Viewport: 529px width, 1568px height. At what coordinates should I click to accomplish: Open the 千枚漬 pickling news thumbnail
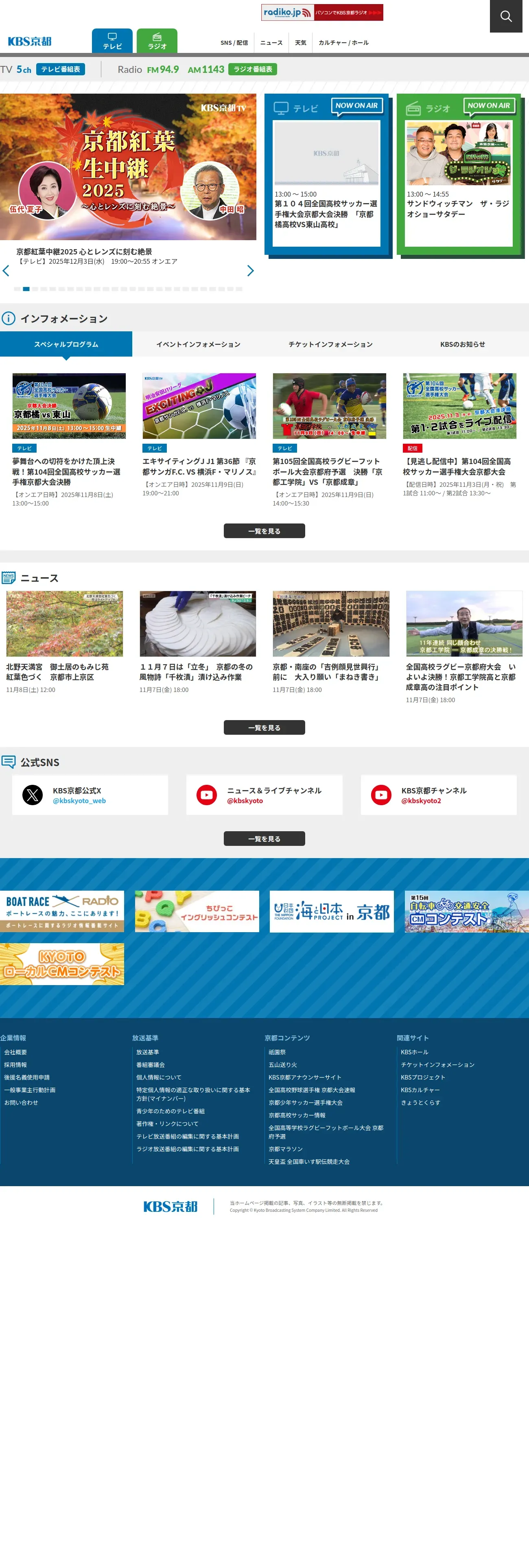[x=198, y=623]
